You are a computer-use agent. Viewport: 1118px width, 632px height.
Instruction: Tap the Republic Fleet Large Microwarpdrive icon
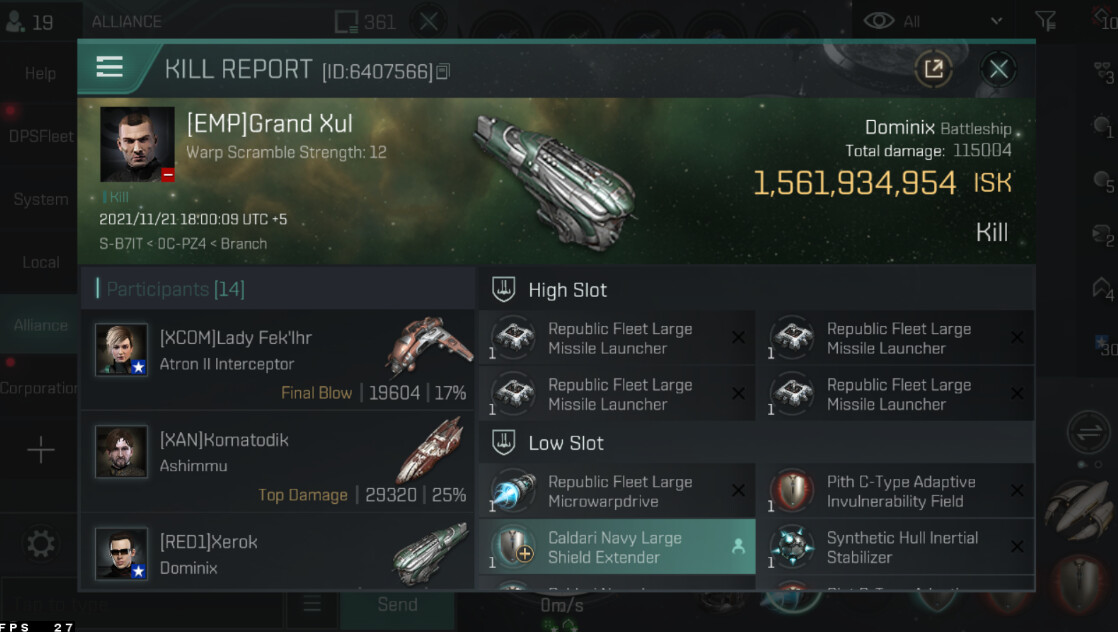[513, 491]
